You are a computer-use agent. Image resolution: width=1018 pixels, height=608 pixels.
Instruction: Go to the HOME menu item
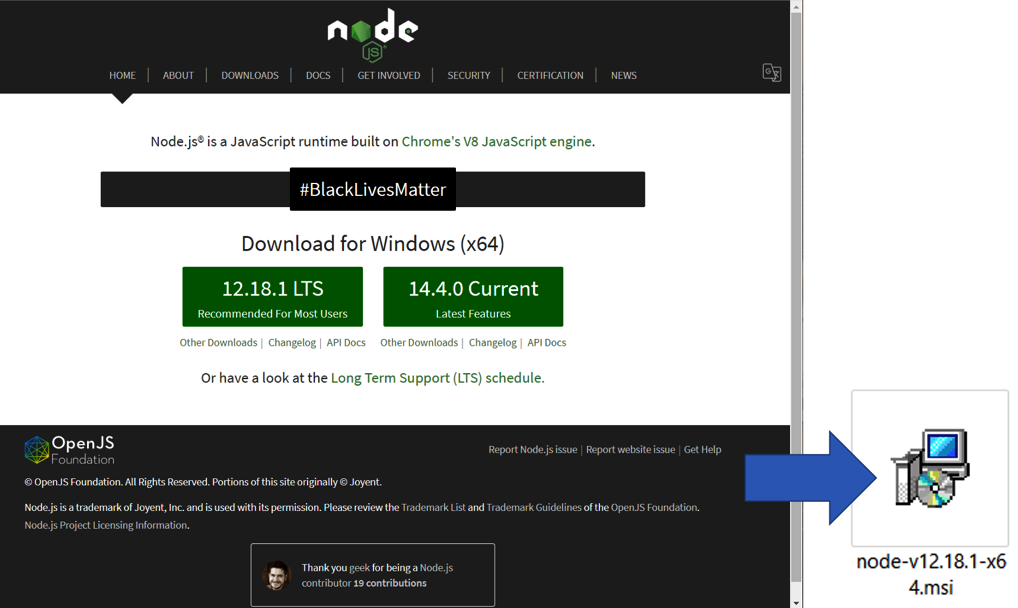[122, 75]
